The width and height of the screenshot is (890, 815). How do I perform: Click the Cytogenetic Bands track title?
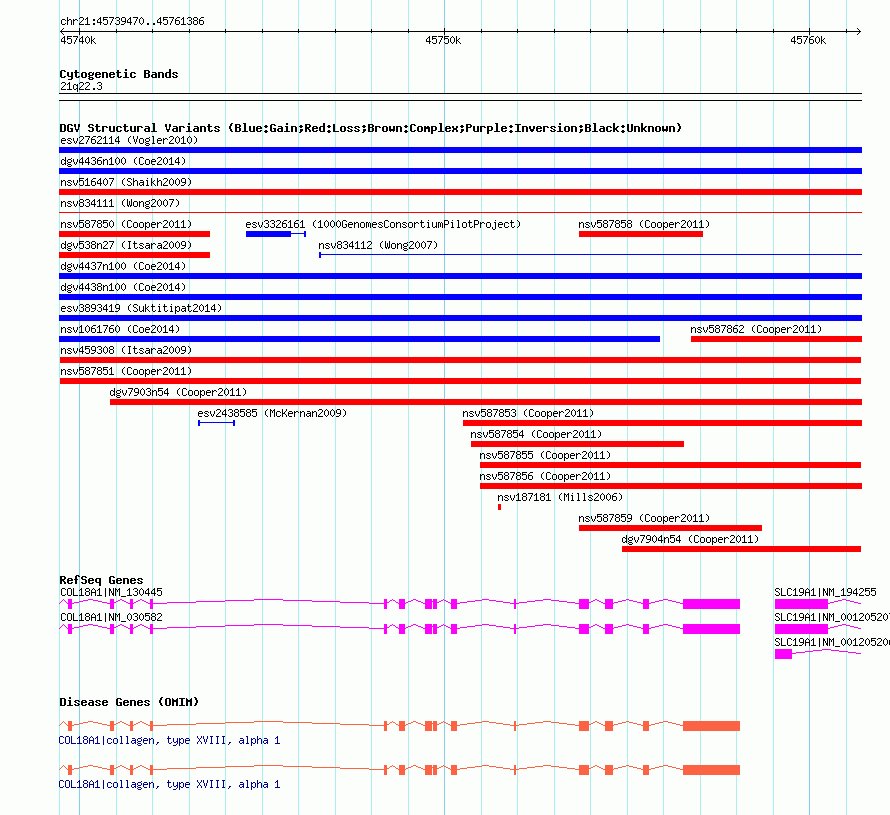(119, 74)
